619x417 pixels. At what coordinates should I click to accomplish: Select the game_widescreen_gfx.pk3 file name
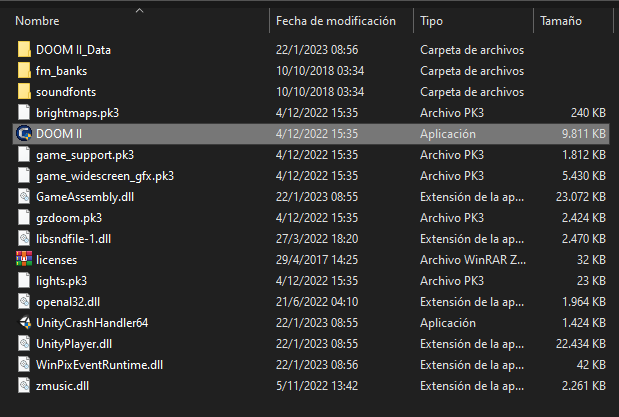click(104, 176)
